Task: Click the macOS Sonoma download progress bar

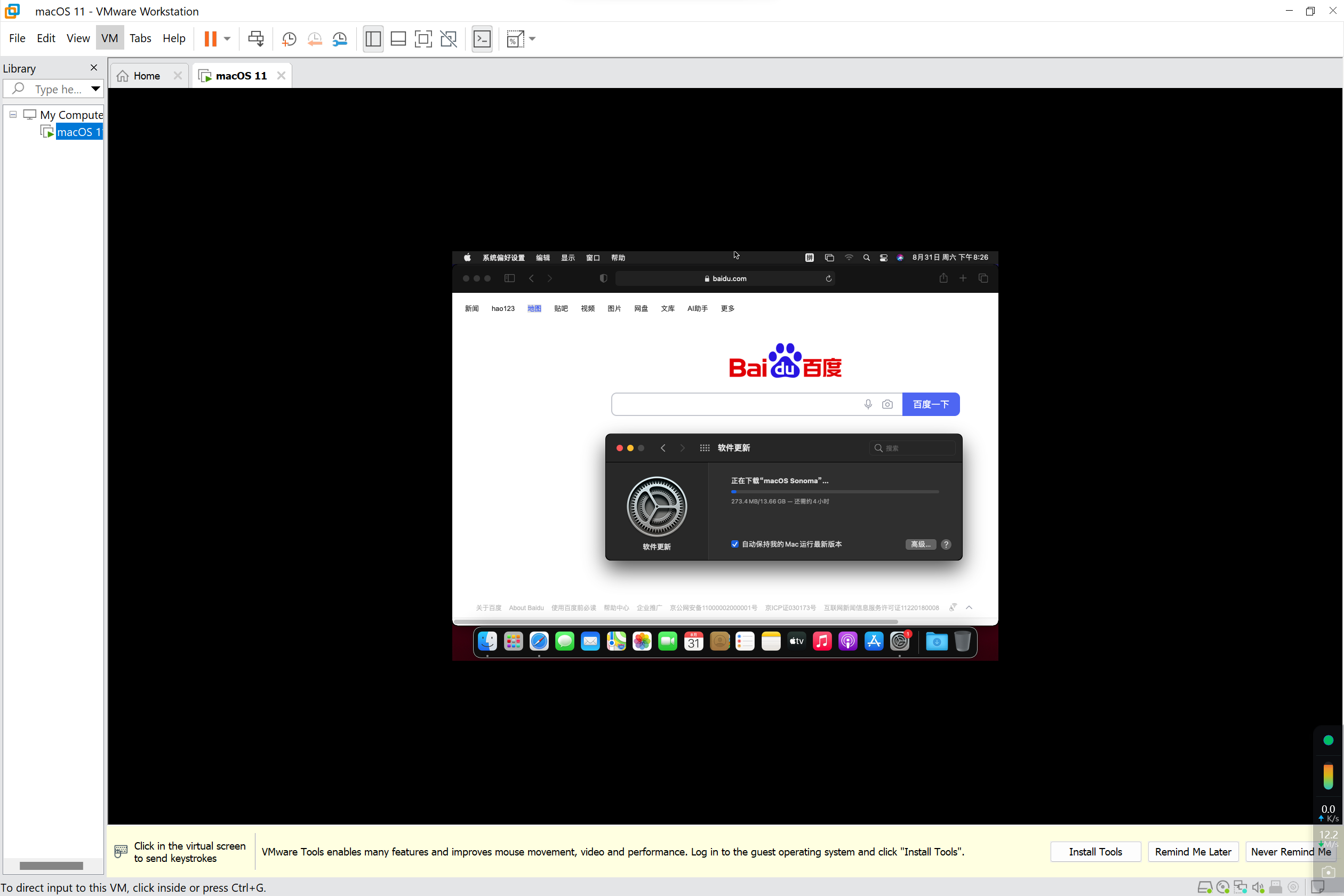Action: point(834,491)
